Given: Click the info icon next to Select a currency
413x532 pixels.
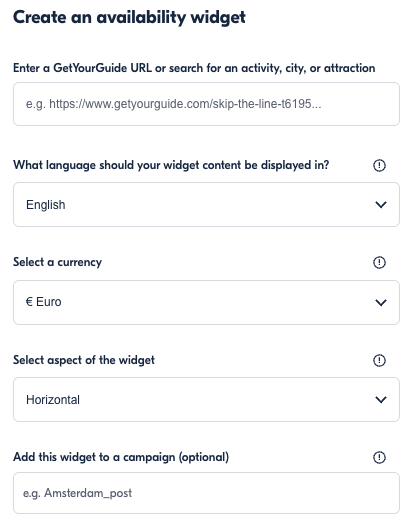Looking at the screenshot, I should pos(379,262).
